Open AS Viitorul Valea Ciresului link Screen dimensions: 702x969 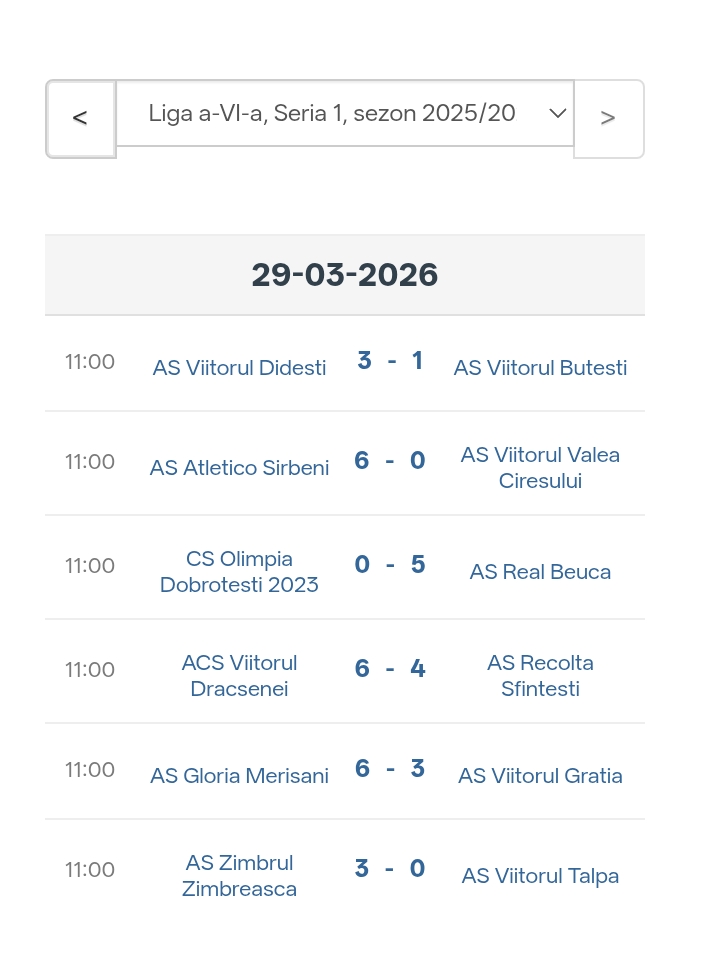point(540,467)
